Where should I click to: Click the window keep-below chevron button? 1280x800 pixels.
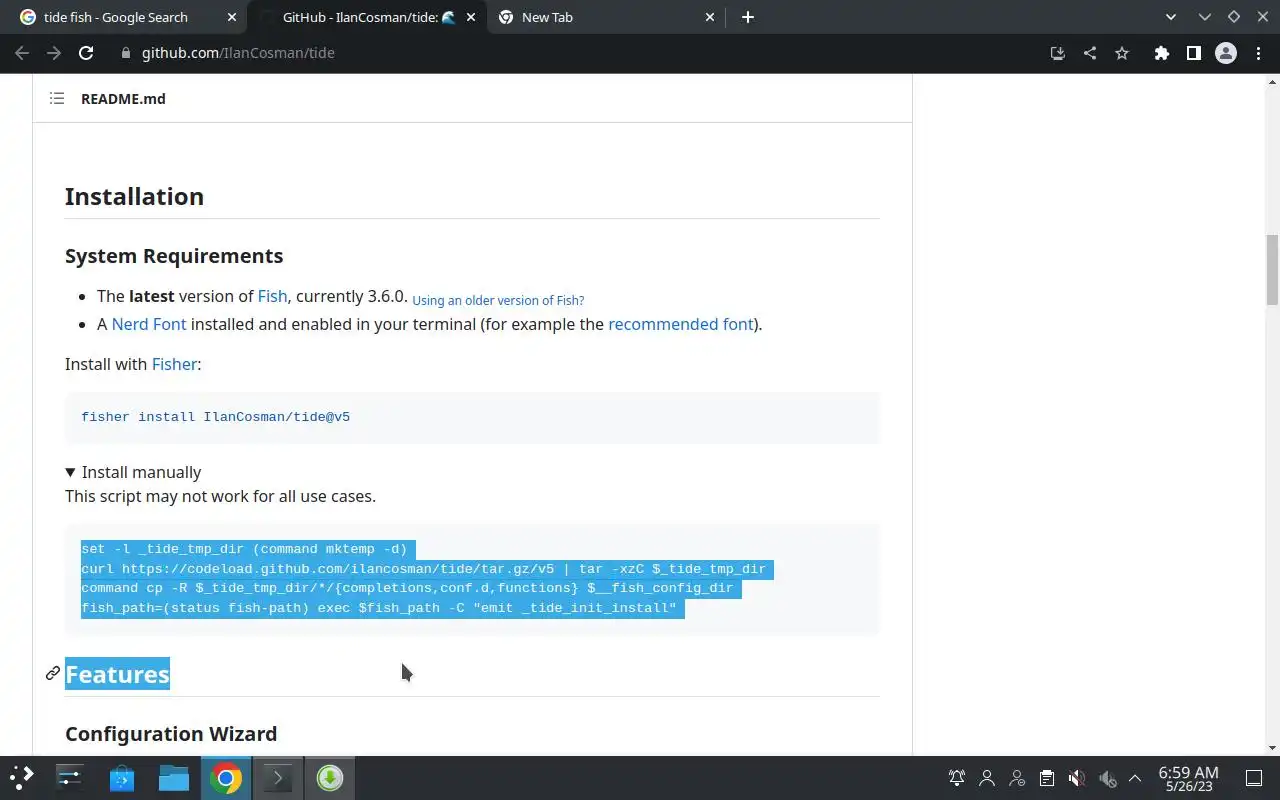point(1205,17)
